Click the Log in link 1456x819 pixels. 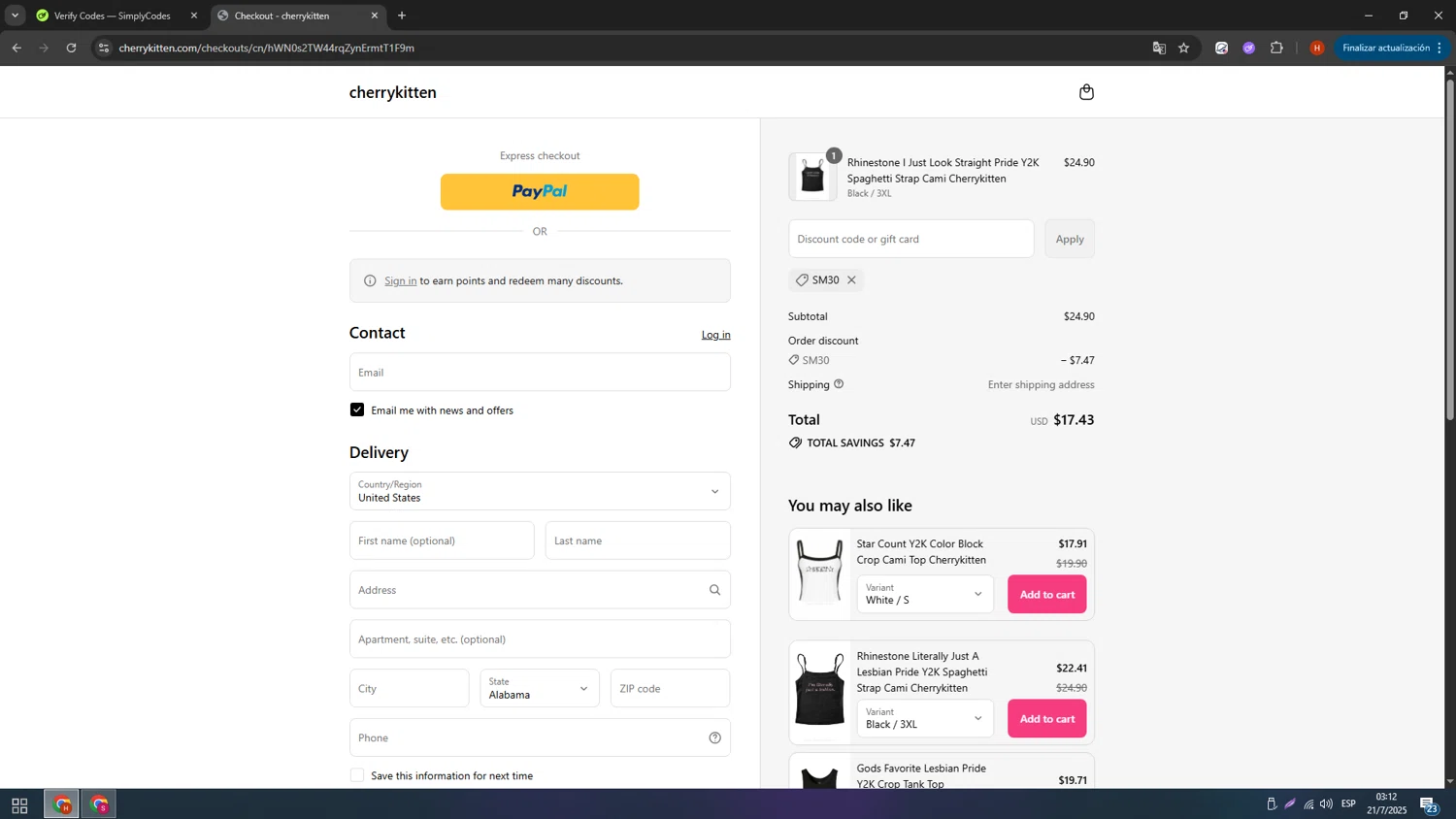(716, 335)
